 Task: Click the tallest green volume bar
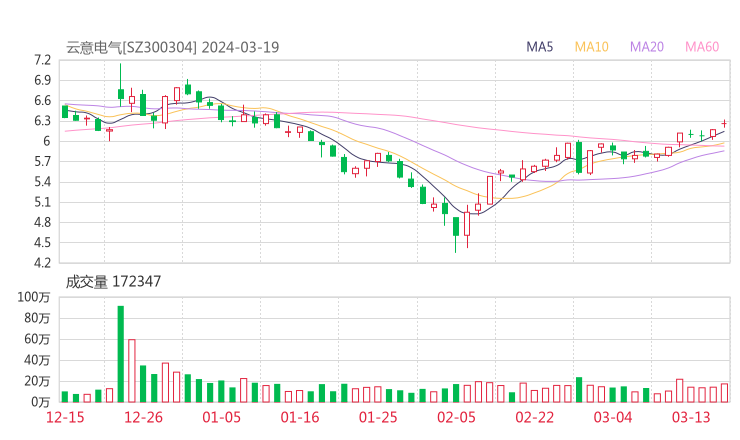(121, 354)
